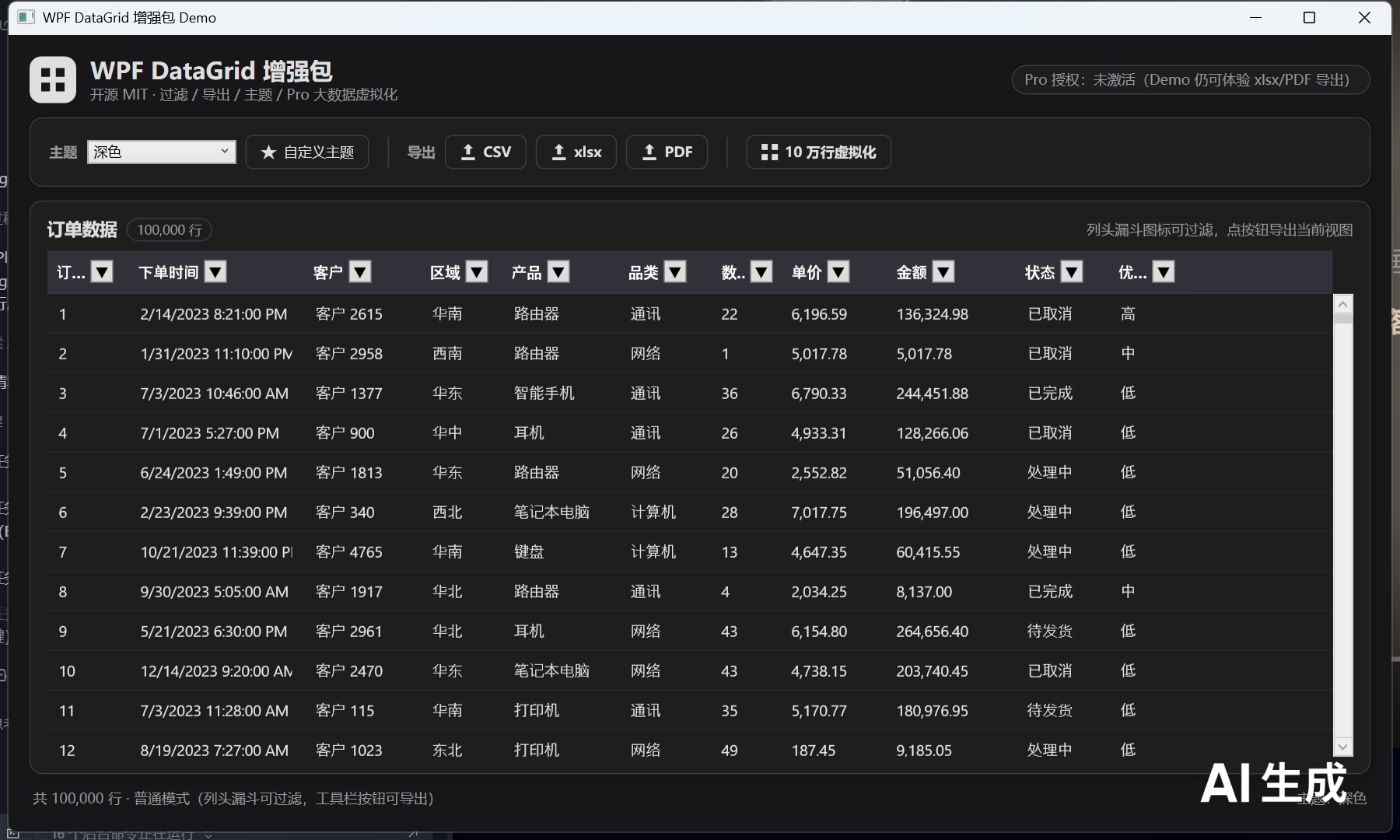Open filter funnel on 区域 column
Screen dimensions: 1400x840
[477, 272]
